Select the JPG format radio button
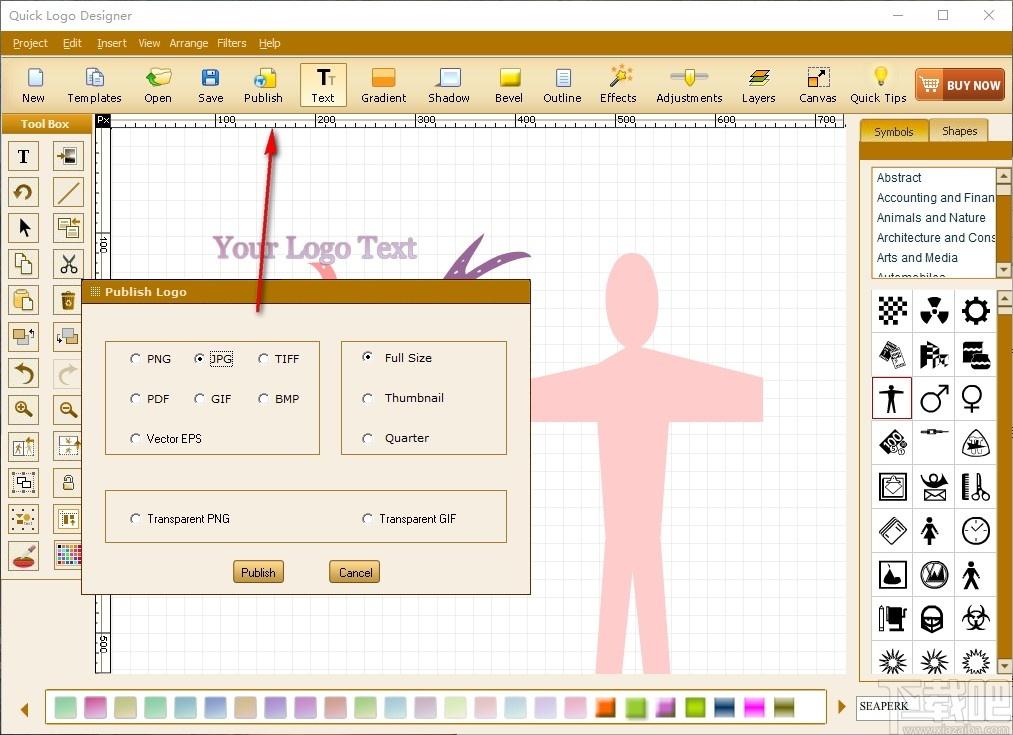 click(x=199, y=358)
